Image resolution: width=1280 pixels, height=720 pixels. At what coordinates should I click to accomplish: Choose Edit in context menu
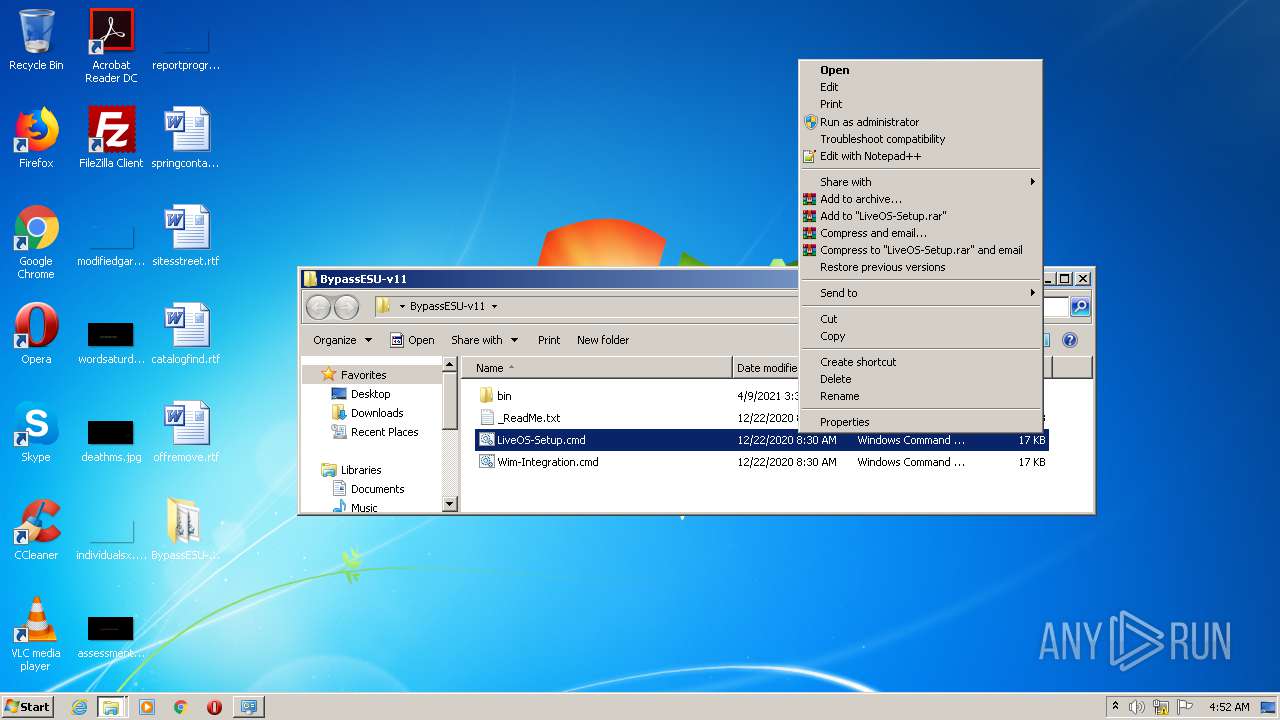tap(920, 87)
